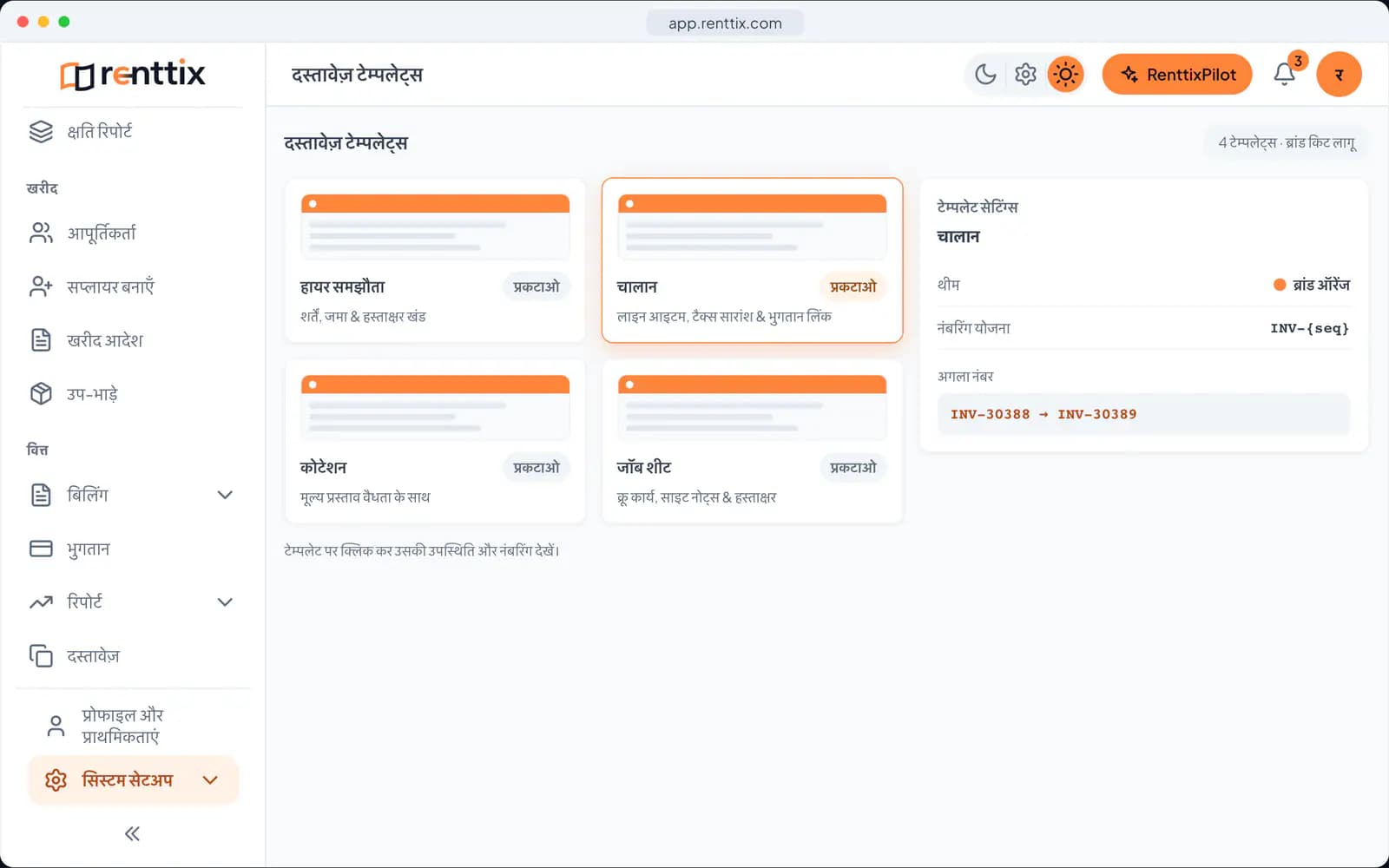The image size is (1389, 868).
Task: Click प्रकटाओ on कोटेशन card
Action: [537, 467]
